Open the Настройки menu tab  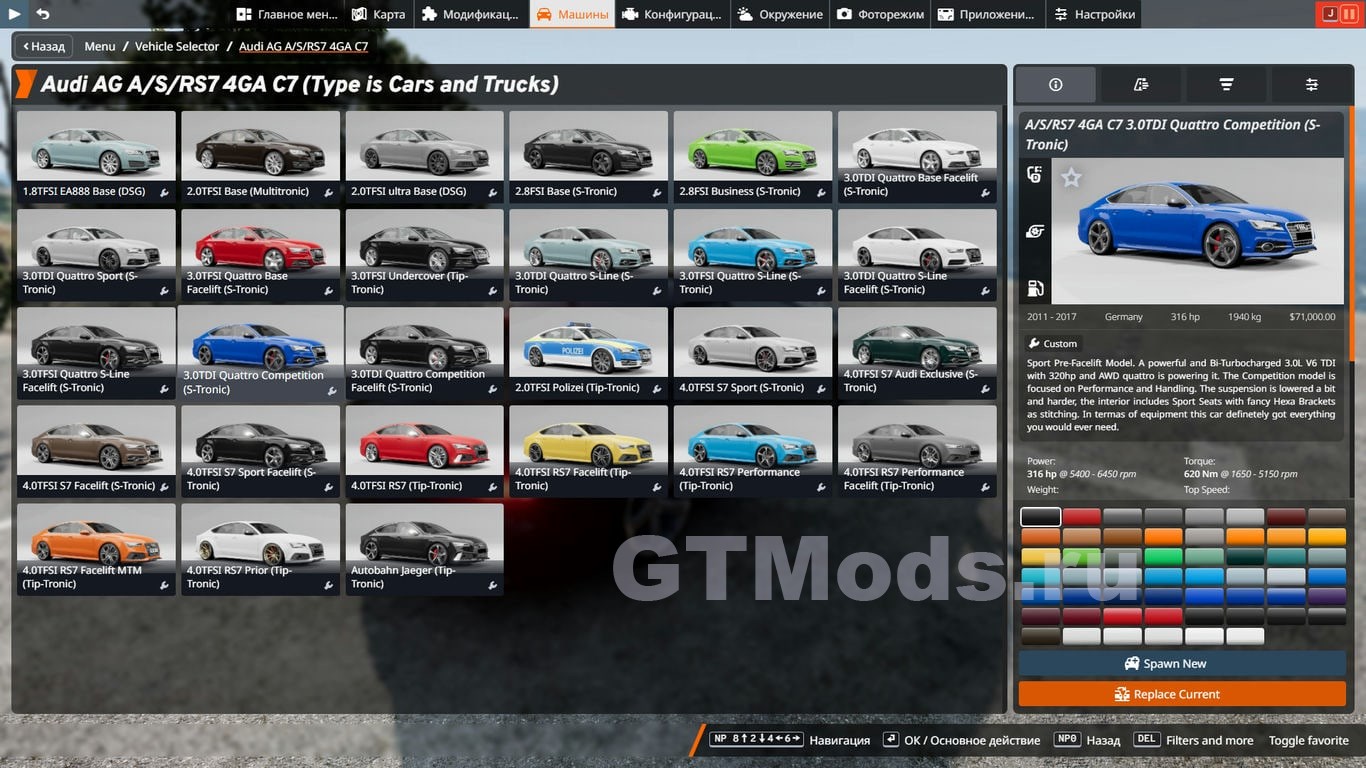pos(1094,14)
